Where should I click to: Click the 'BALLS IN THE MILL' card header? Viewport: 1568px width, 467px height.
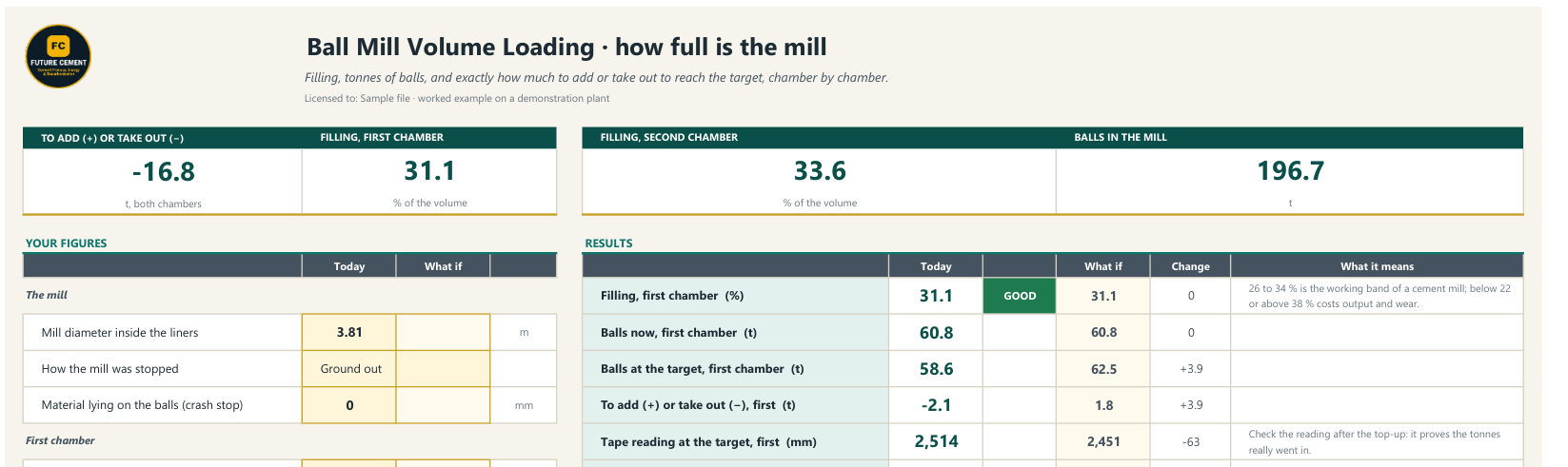[x=1120, y=137]
